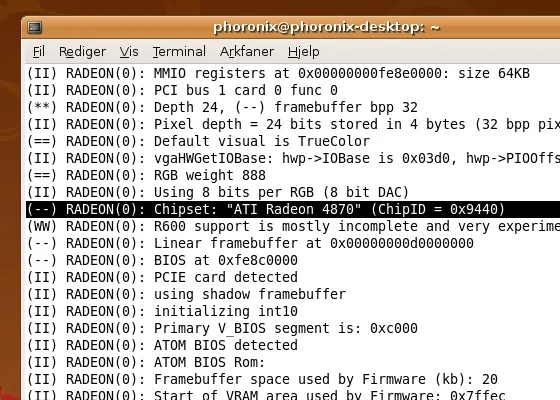Click the R600 support warning line
This screenshot has height=400, width=560.
click(294, 226)
